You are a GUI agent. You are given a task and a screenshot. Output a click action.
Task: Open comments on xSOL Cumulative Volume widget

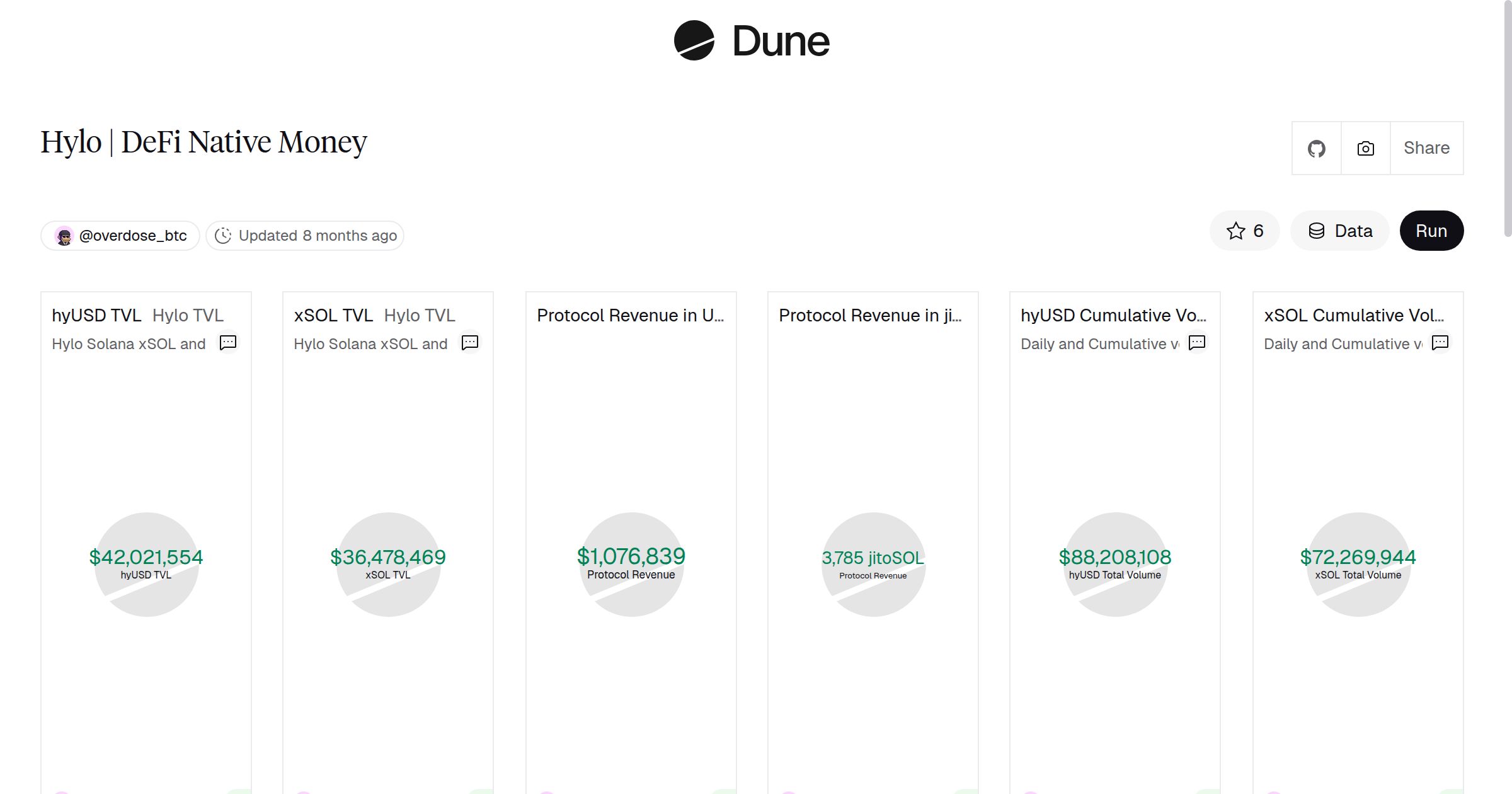click(x=1441, y=342)
